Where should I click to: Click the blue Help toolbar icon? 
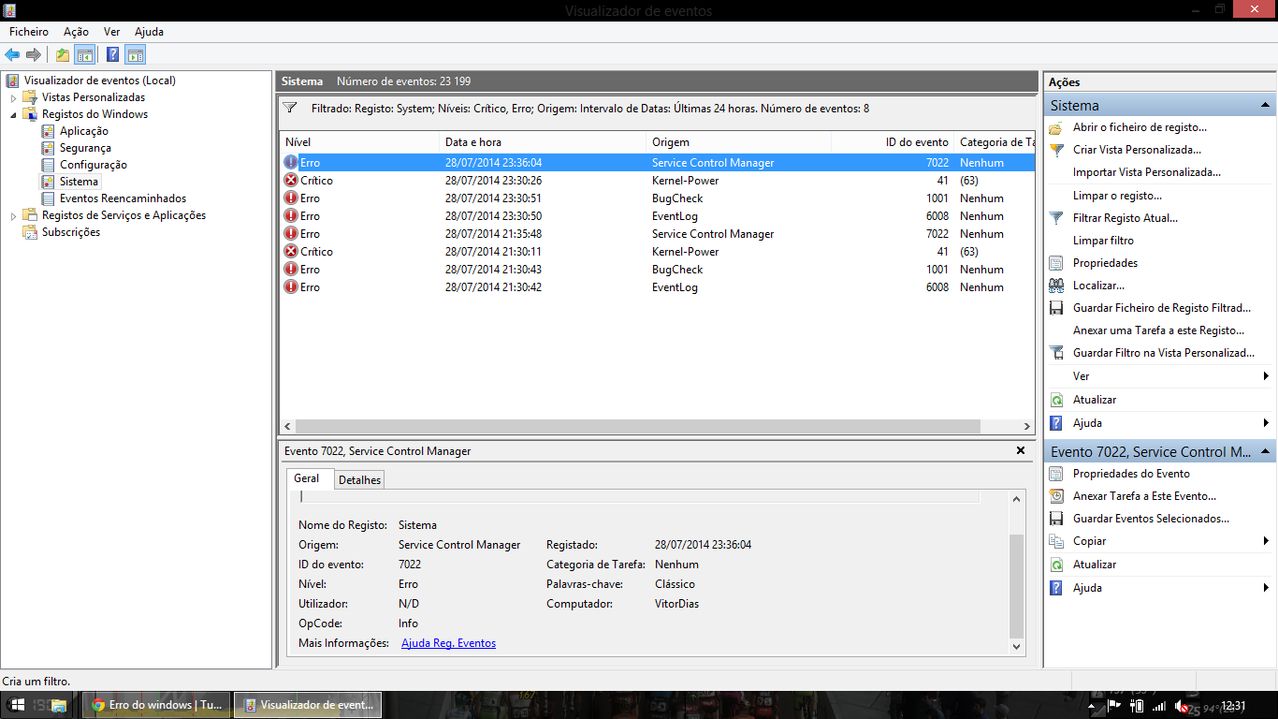click(x=113, y=55)
